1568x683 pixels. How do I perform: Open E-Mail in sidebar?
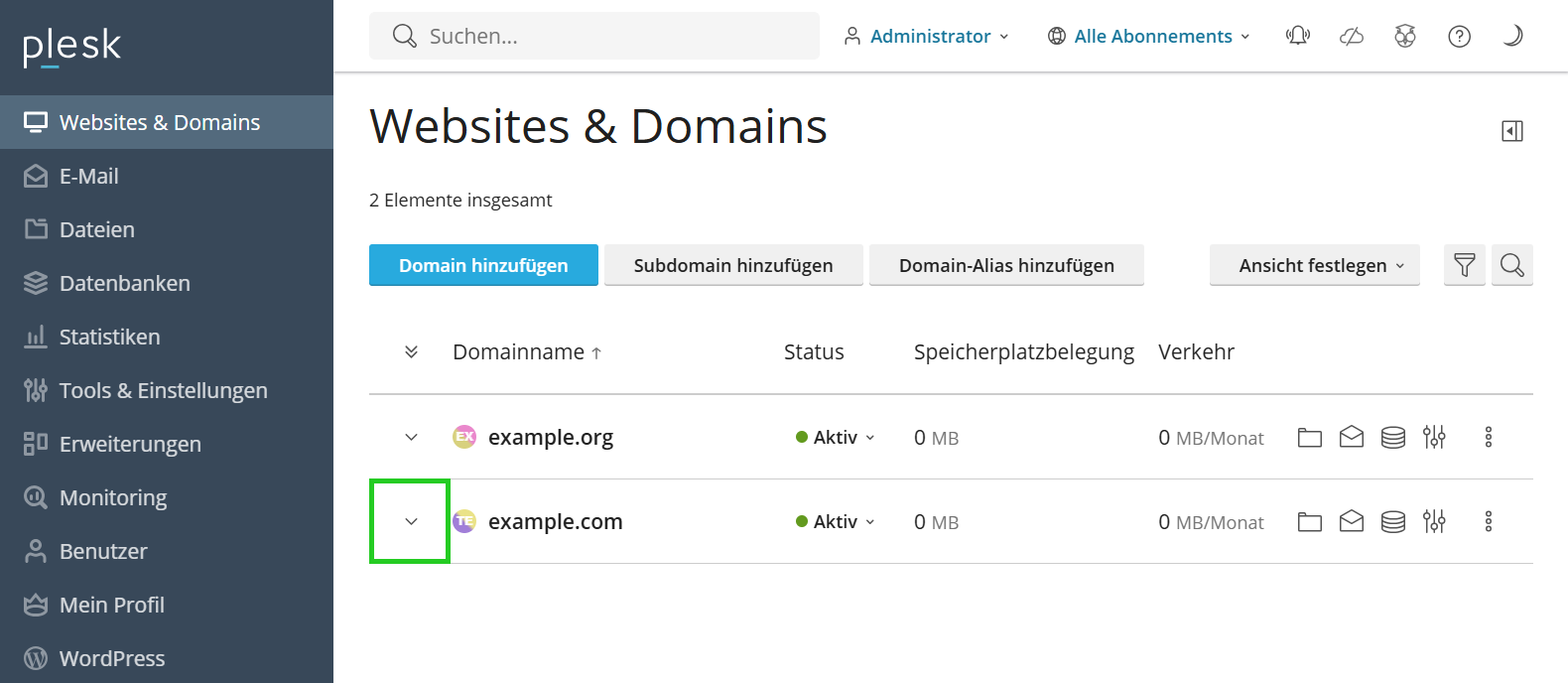click(167, 176)
